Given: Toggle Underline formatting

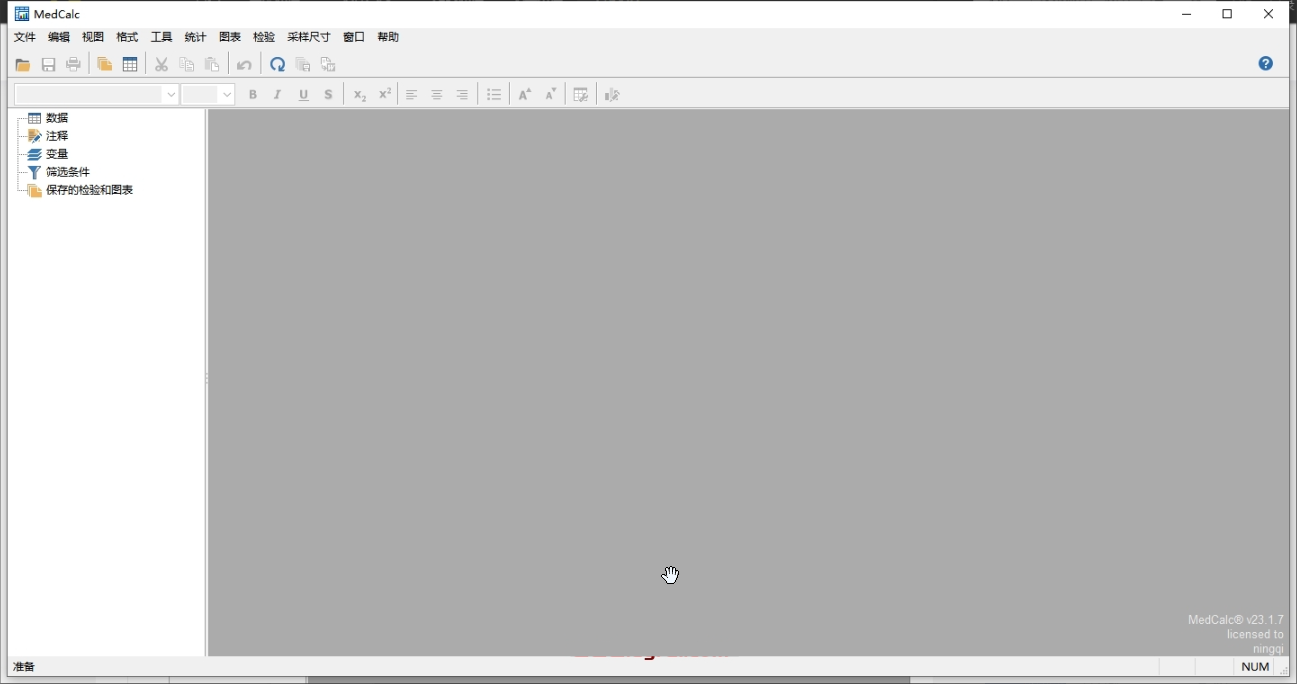Looking at the screenshot, I should [304, 95].
